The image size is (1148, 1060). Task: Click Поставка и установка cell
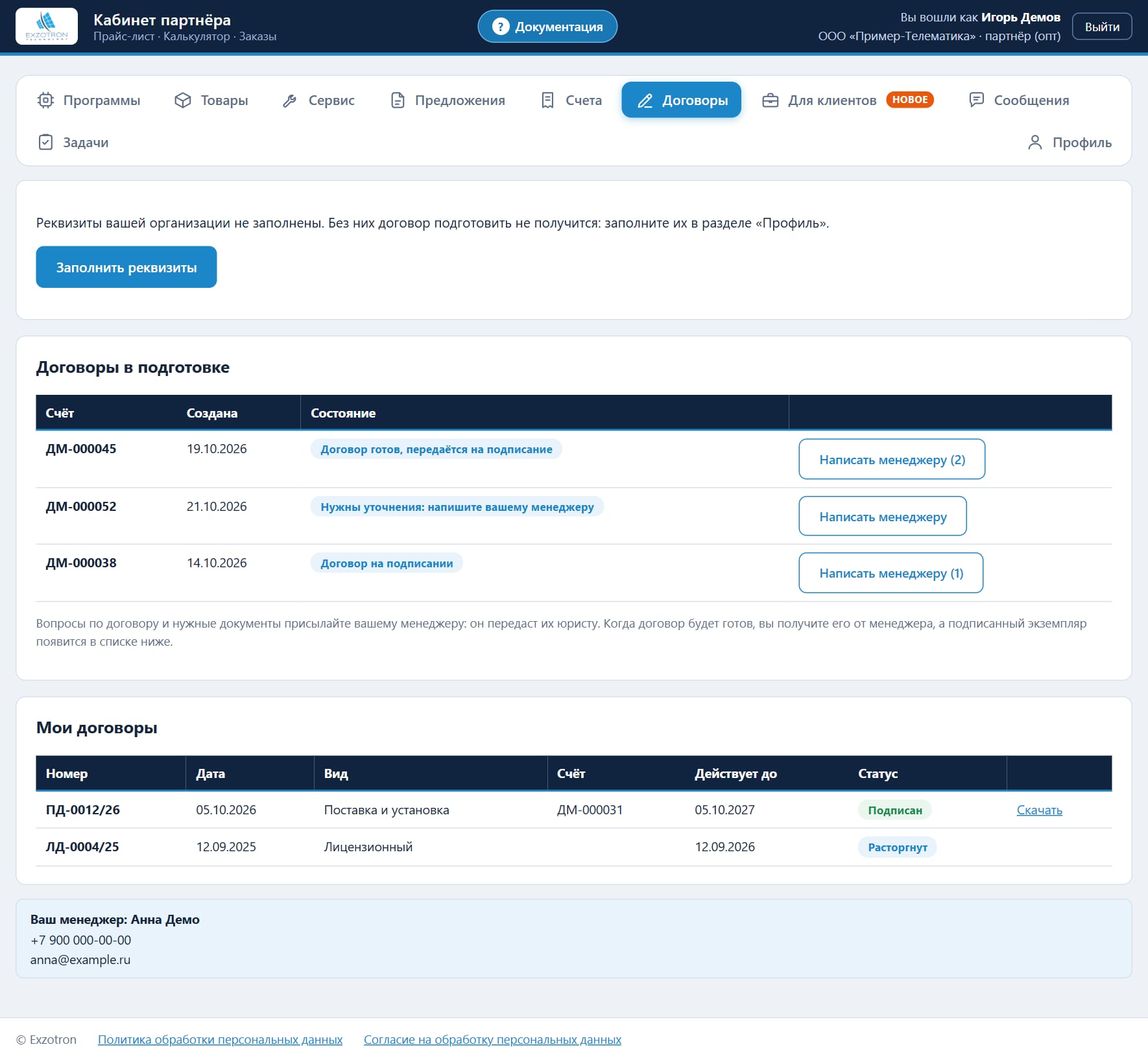(387, 810)
